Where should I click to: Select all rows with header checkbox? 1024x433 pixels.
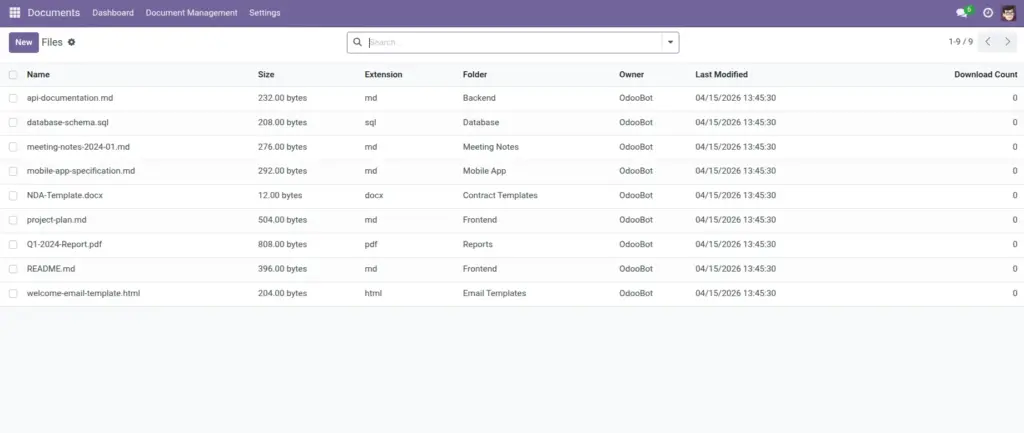[13, 75]
